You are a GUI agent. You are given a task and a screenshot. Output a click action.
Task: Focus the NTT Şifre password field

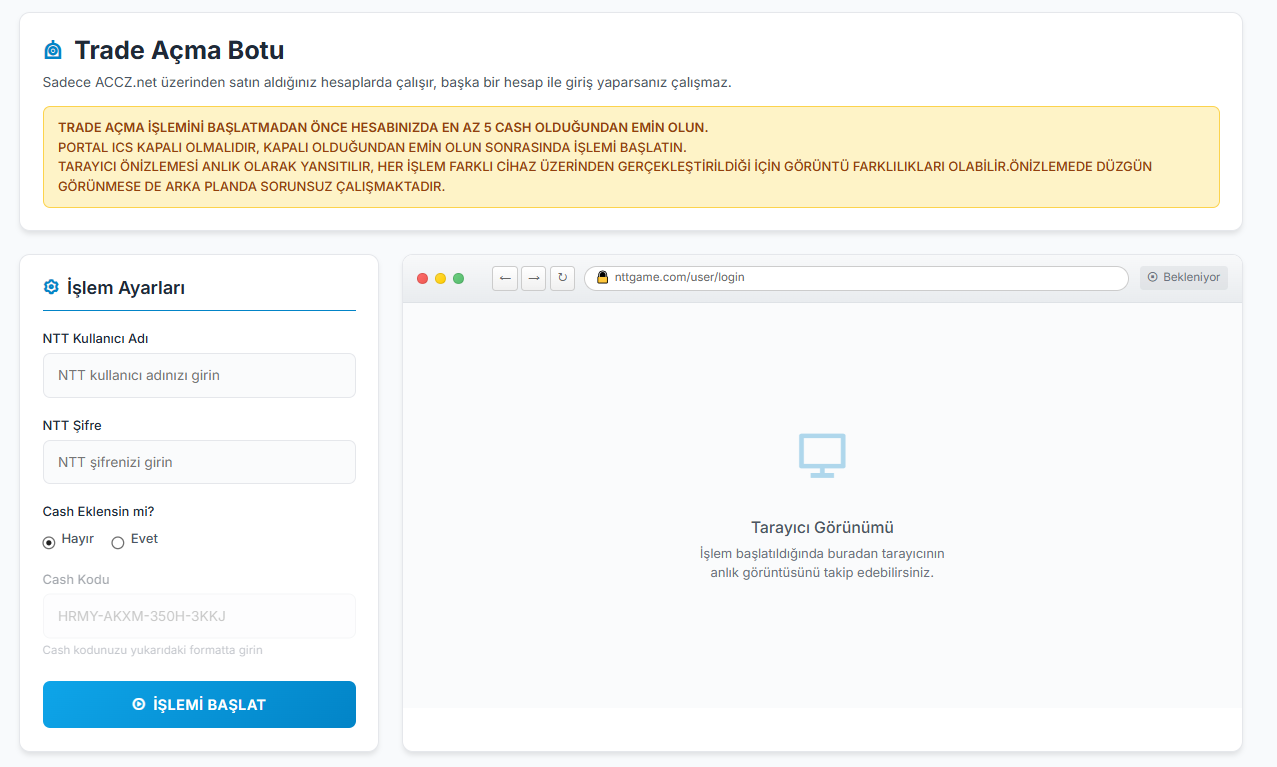coord(199,462)
